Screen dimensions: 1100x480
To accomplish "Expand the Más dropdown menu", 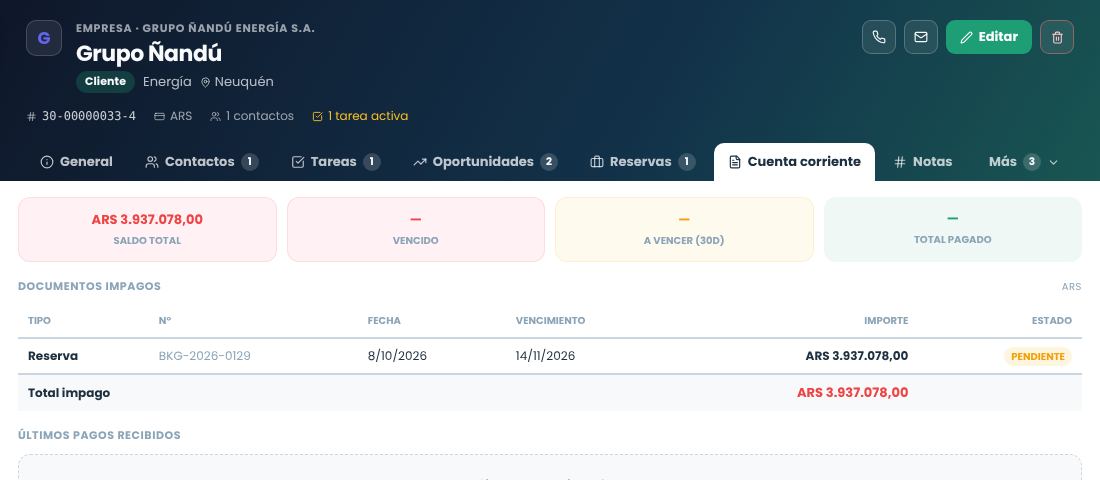I will [1023, 162].
